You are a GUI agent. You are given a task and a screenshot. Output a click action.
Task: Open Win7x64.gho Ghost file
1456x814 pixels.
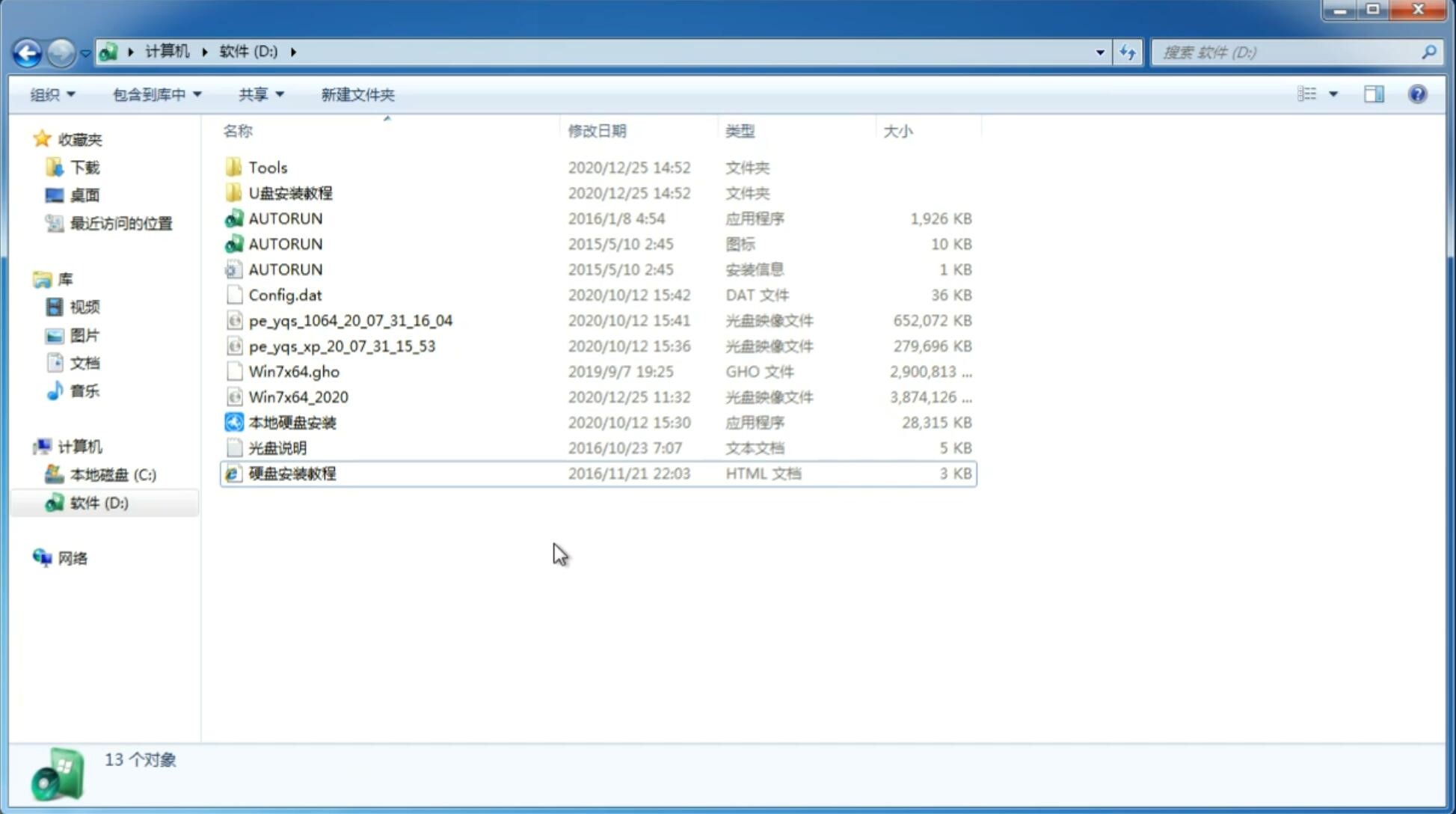[294, 371]
